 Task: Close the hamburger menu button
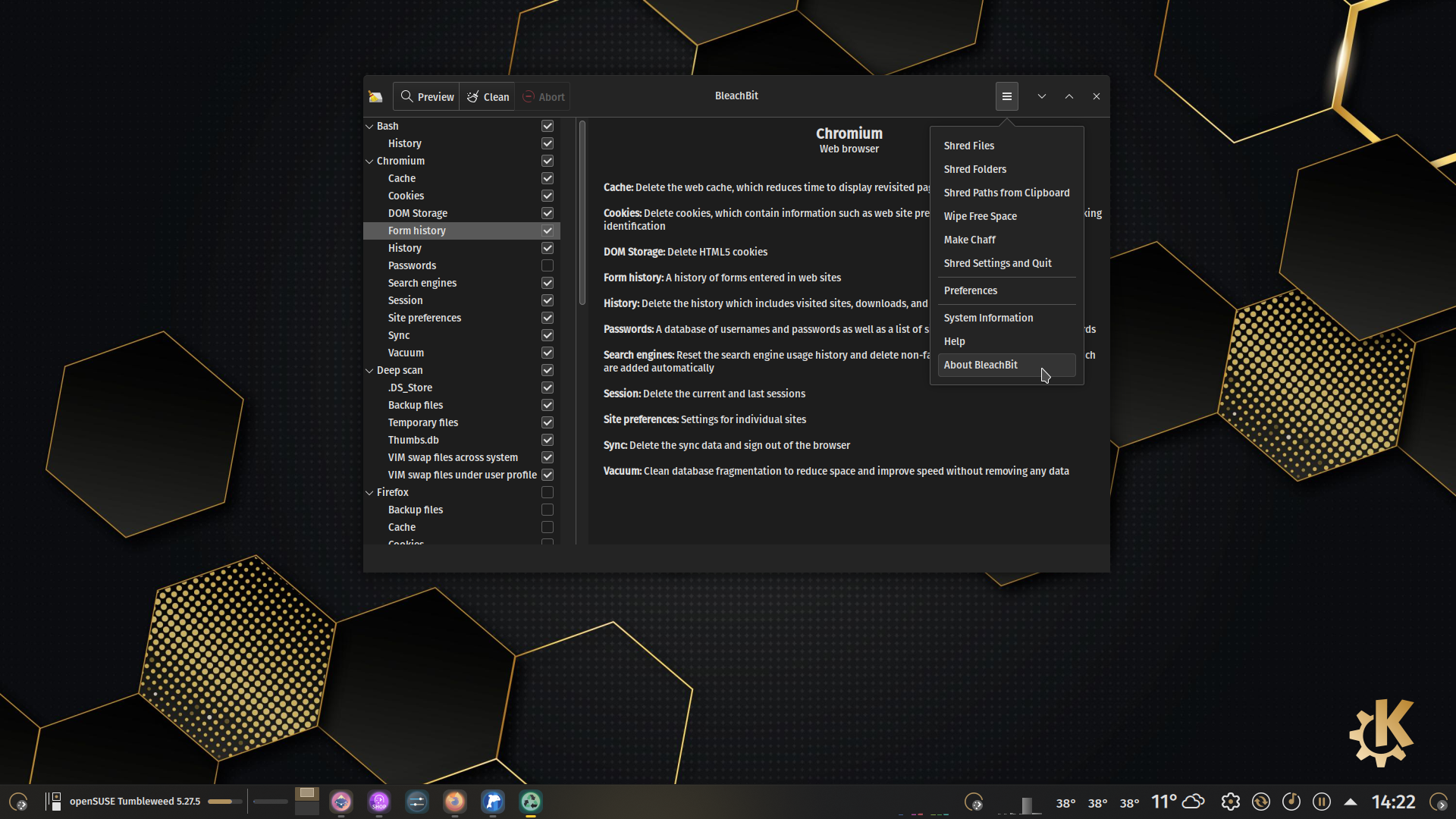[1006, 96]
